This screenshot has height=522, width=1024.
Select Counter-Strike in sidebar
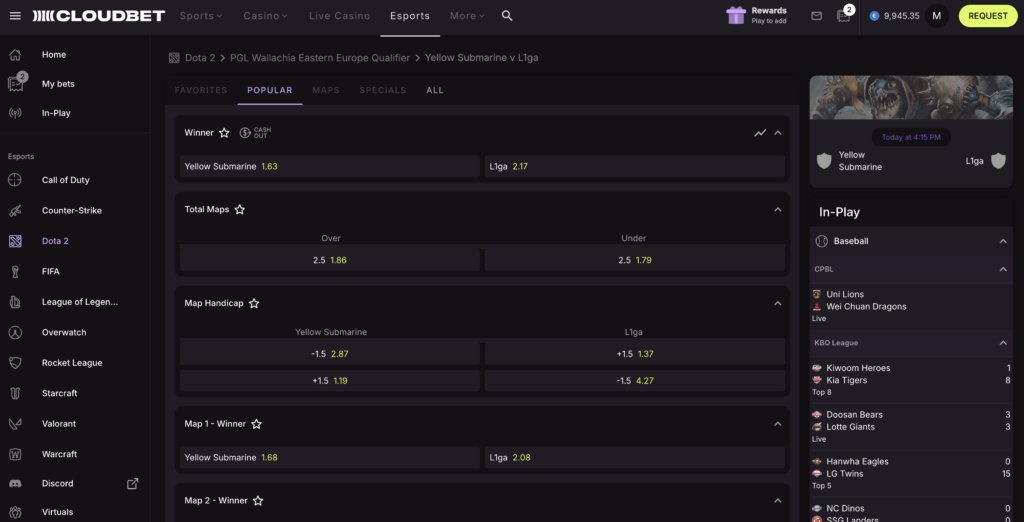[74, 210]
